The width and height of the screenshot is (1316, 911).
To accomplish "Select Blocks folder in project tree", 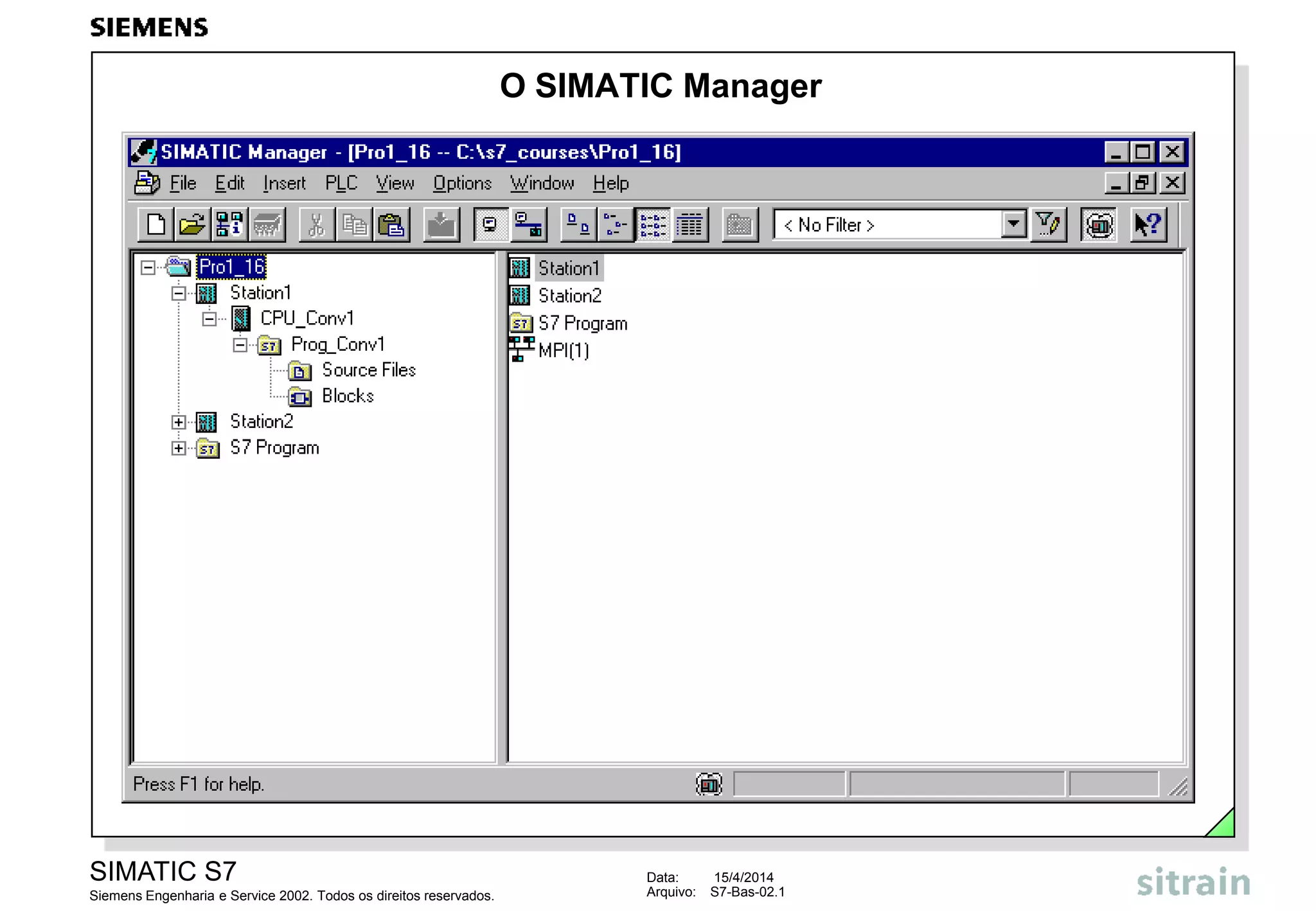I will [x=347, y=396].
